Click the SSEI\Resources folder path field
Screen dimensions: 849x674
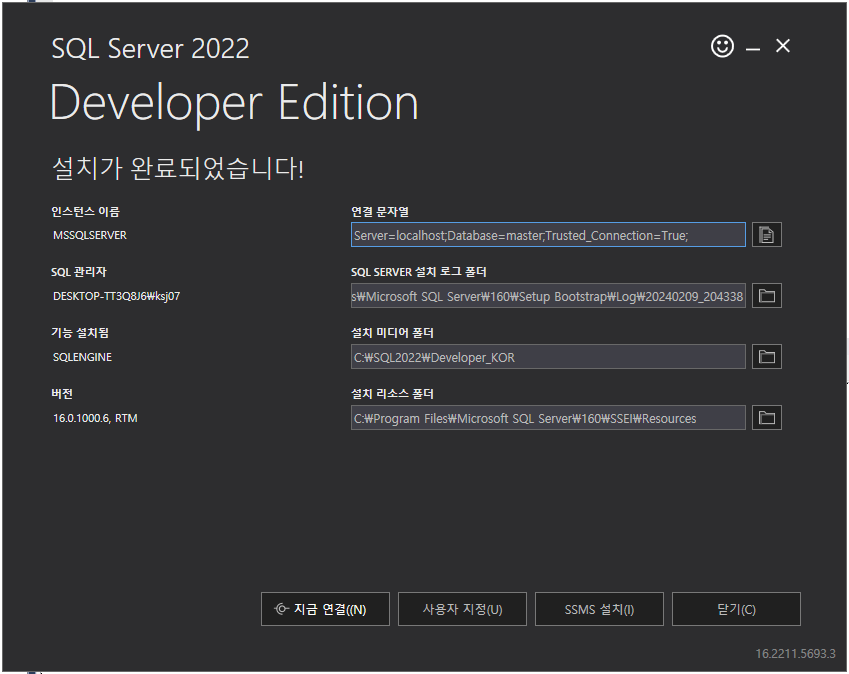pos(548,418)
